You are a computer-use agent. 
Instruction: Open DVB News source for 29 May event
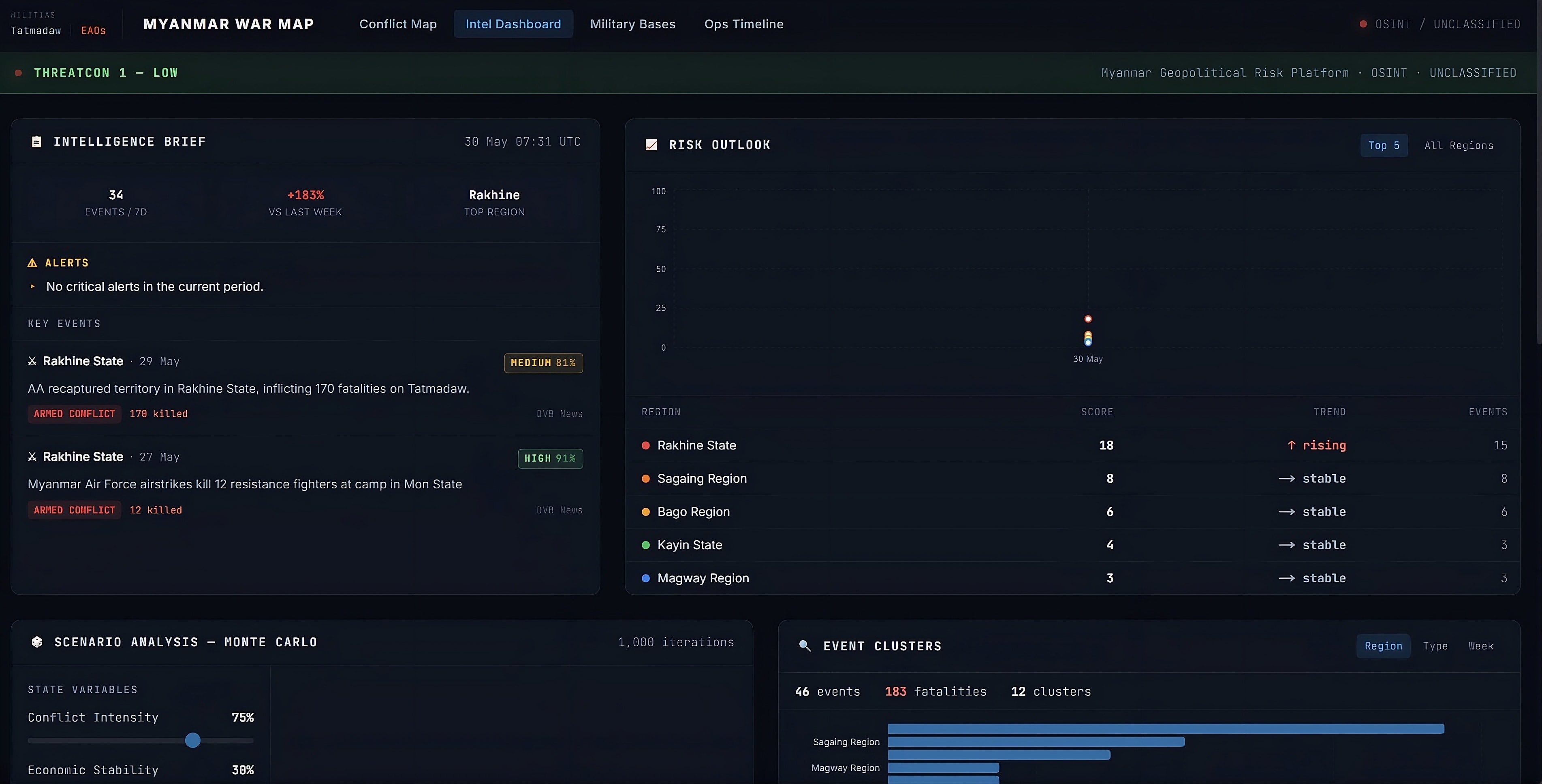coord(559,413)
